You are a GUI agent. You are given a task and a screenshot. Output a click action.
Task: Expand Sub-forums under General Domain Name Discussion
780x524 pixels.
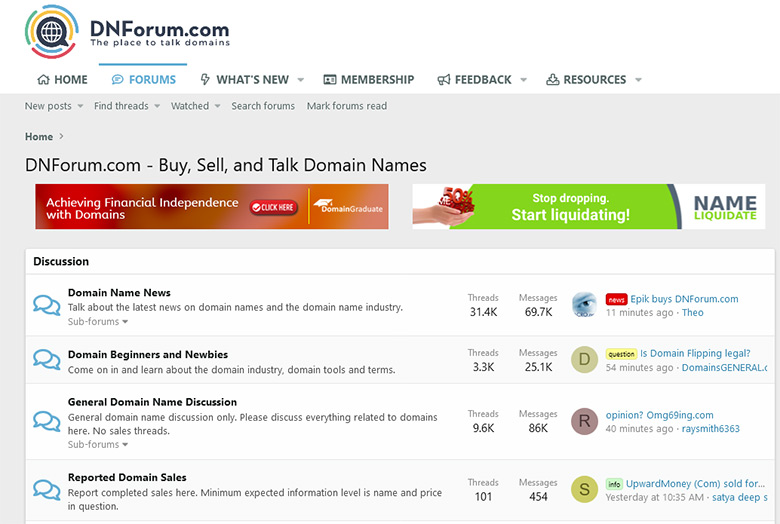(x=98, y=444)
